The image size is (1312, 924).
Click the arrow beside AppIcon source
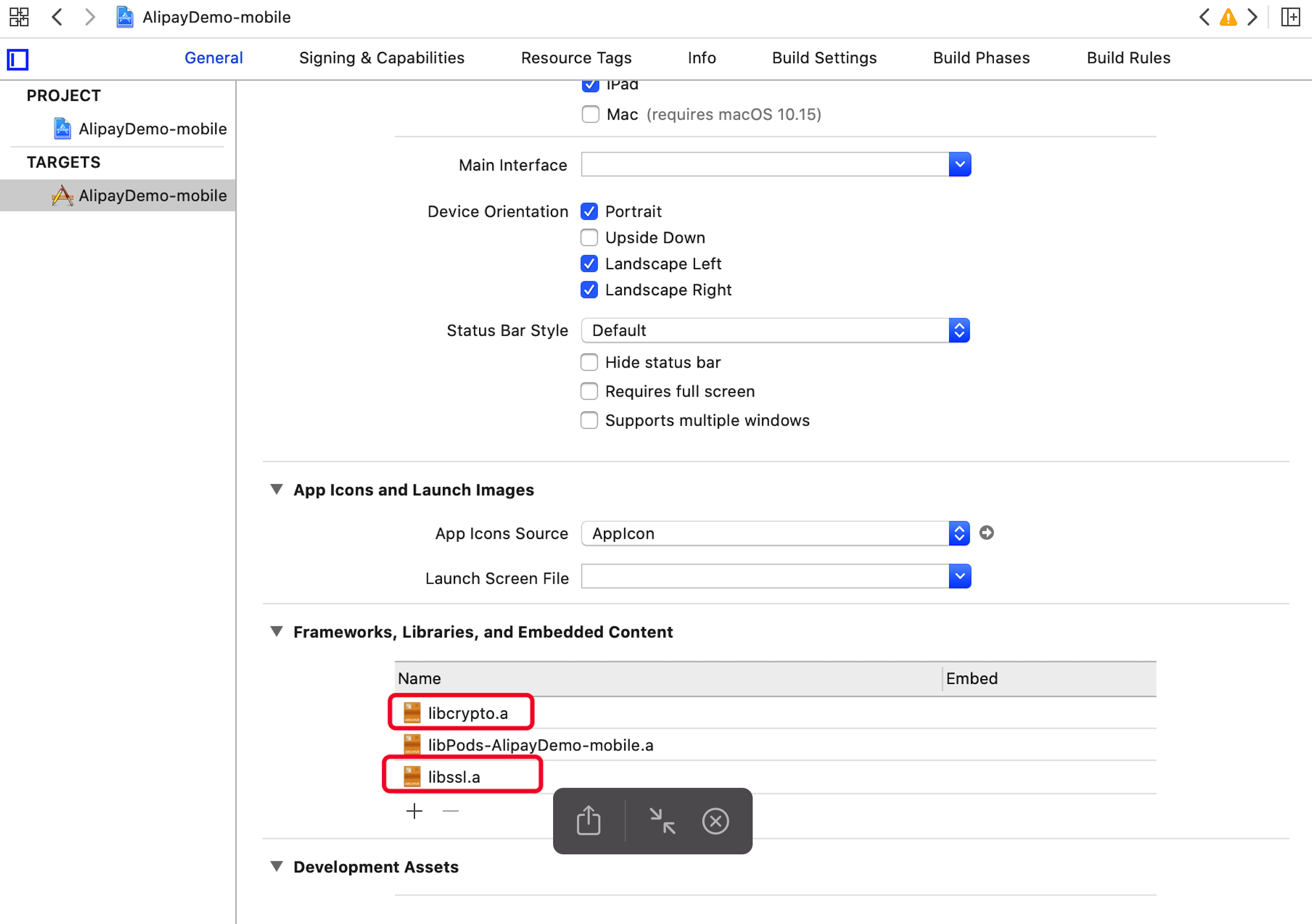(x=986, y=533)
